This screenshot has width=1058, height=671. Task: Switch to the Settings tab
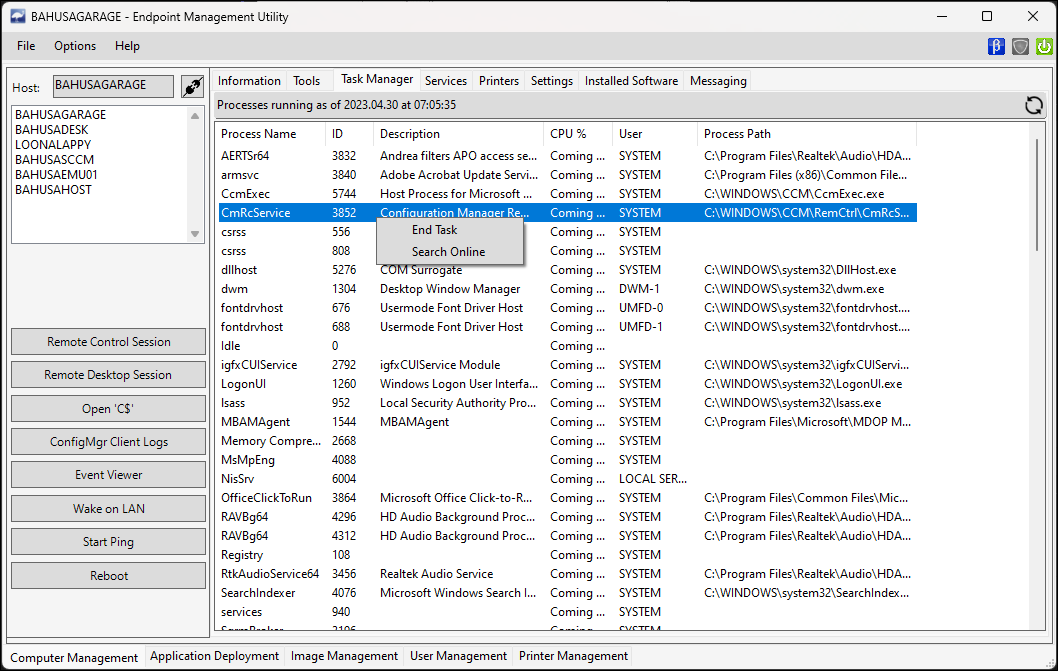(x=552, y=81)
